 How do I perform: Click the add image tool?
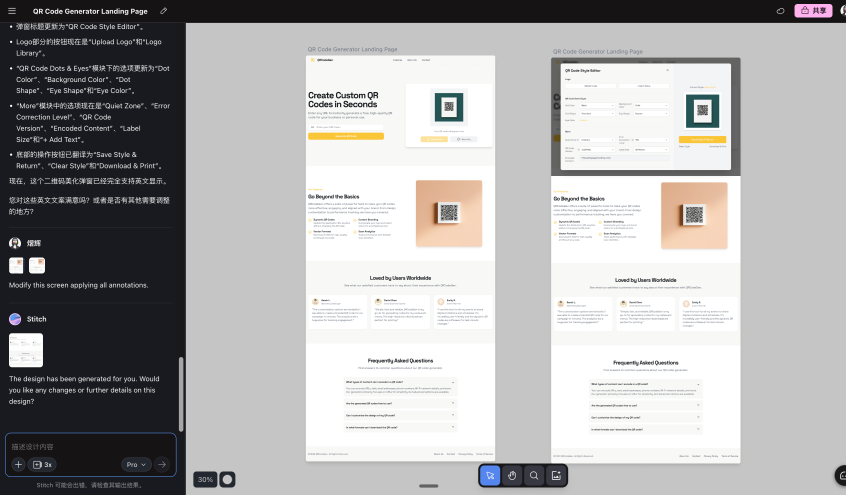click(556, 476)
